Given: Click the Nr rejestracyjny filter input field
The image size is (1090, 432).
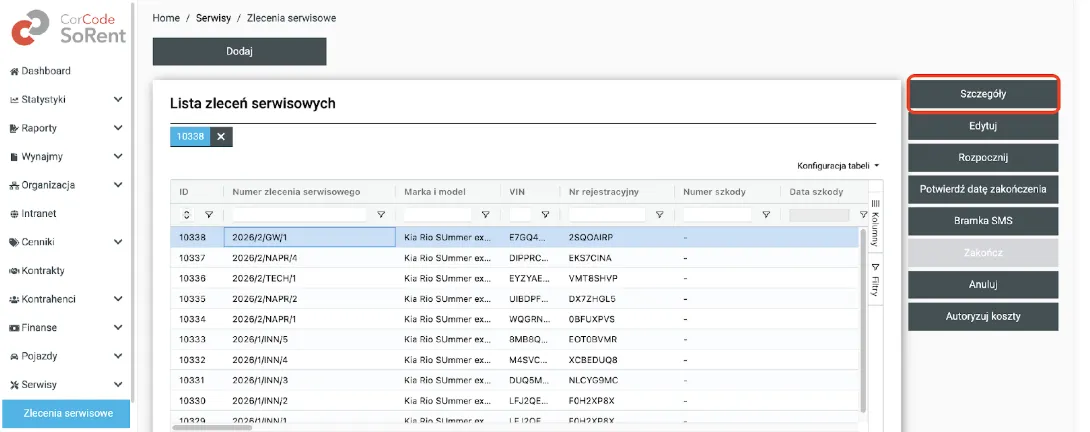Looking at the screenshot, I should coord(608,214).
